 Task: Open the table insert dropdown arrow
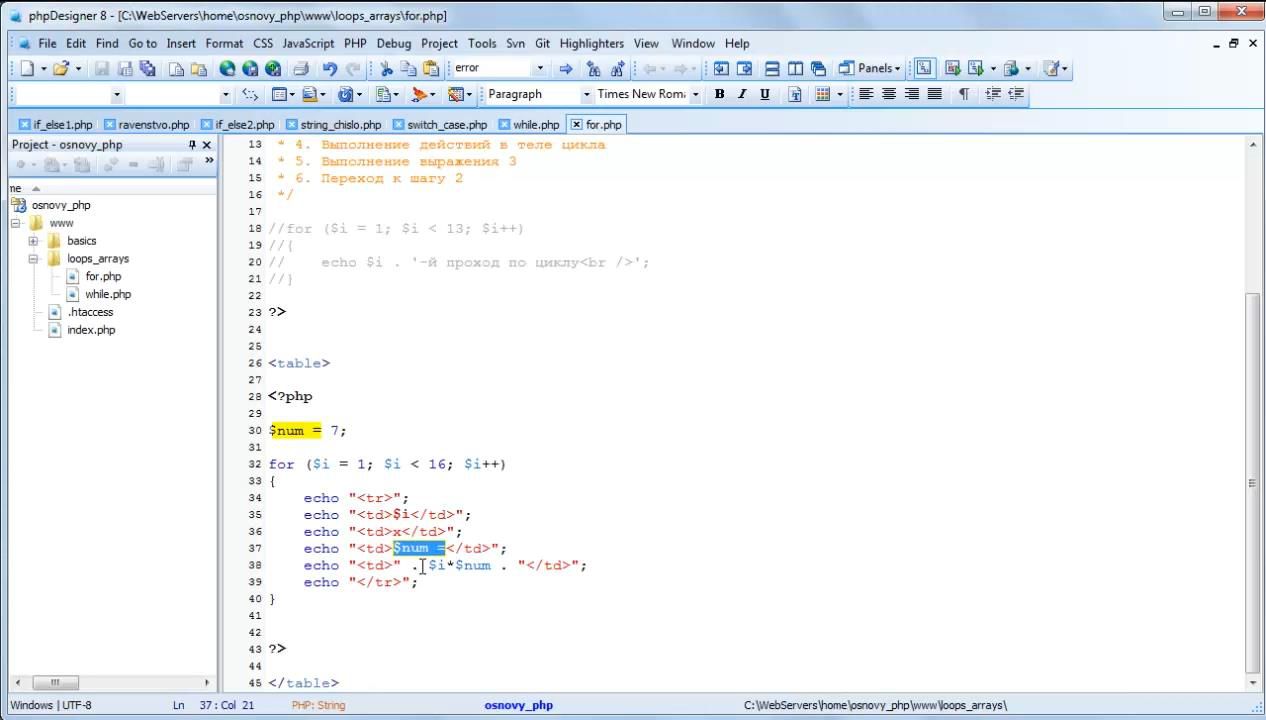pos(840,94)
